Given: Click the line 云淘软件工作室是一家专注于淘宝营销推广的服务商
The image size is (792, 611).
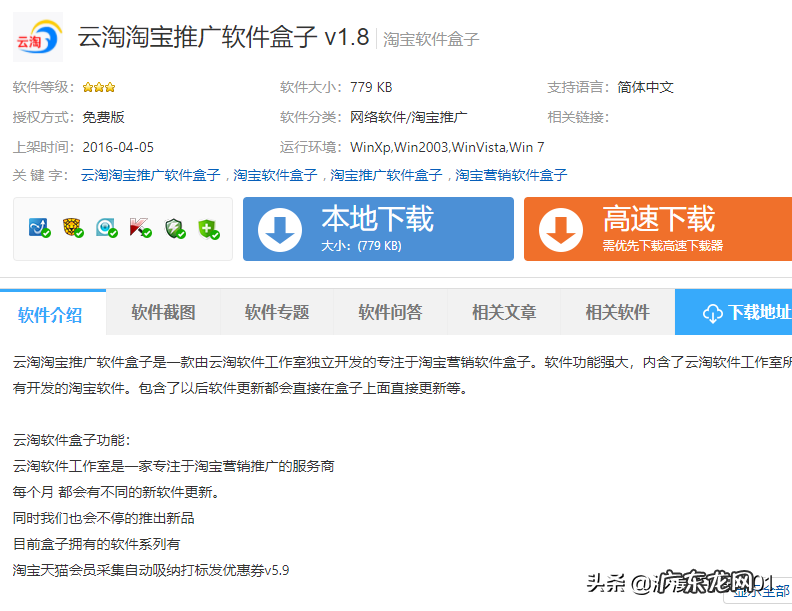Looking at the screenshot, I should (173, 466).
